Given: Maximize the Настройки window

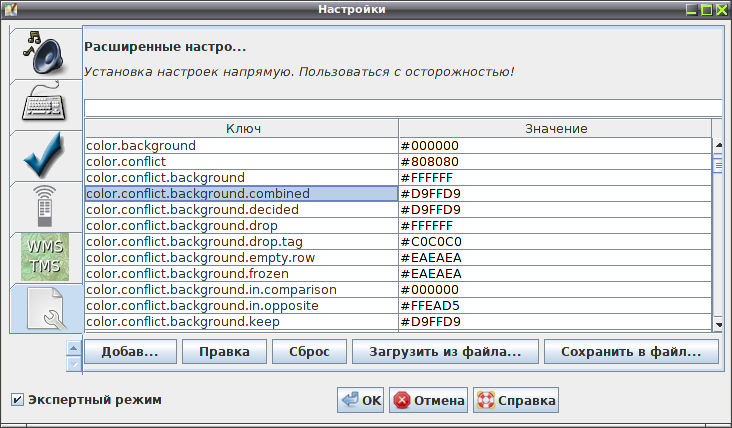Looking at the screenshot, I should click(x=707, y=9).
